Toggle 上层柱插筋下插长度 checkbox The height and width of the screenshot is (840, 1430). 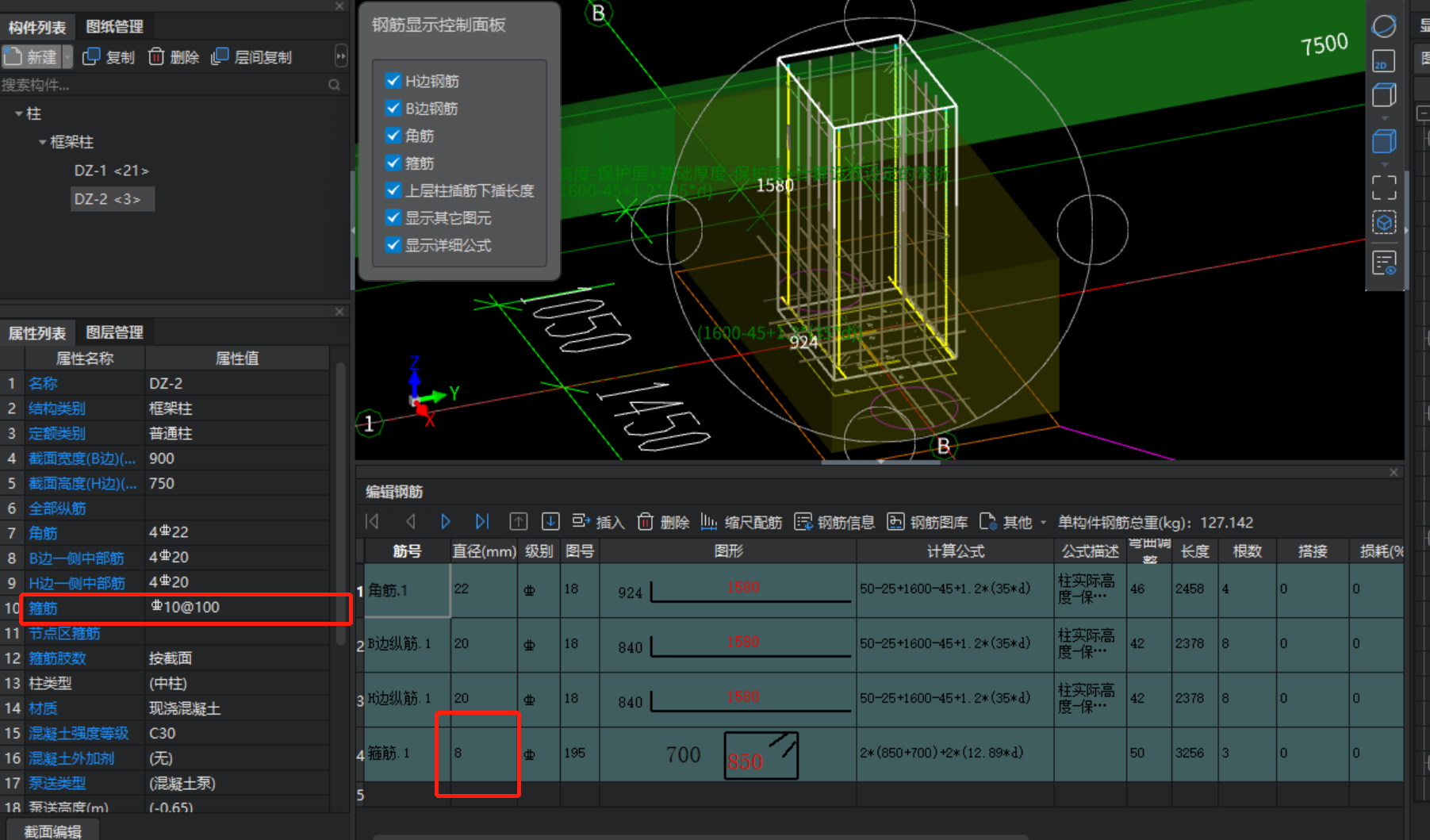pos(393,190)
